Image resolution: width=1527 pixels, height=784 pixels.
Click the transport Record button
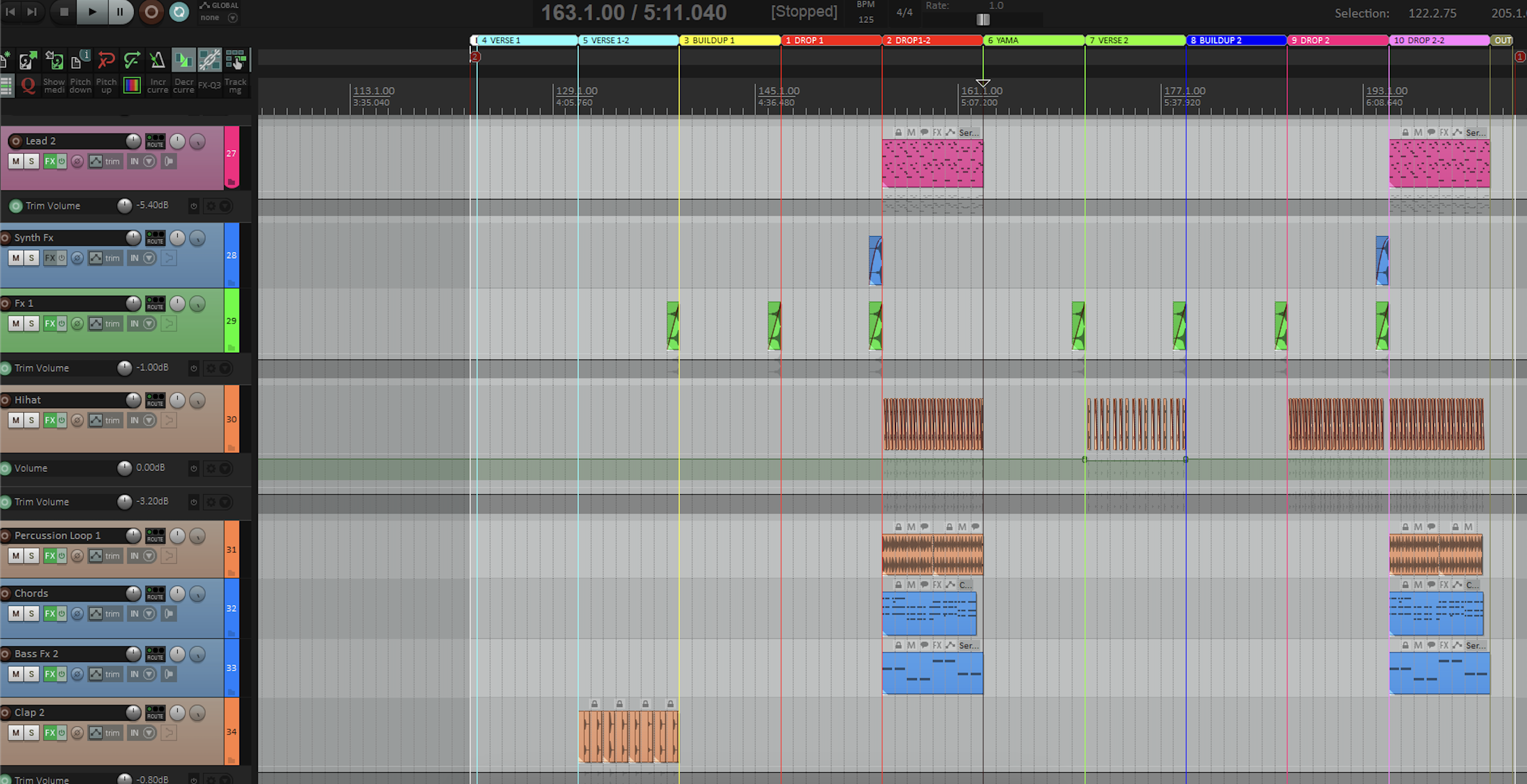coord(152,12)
